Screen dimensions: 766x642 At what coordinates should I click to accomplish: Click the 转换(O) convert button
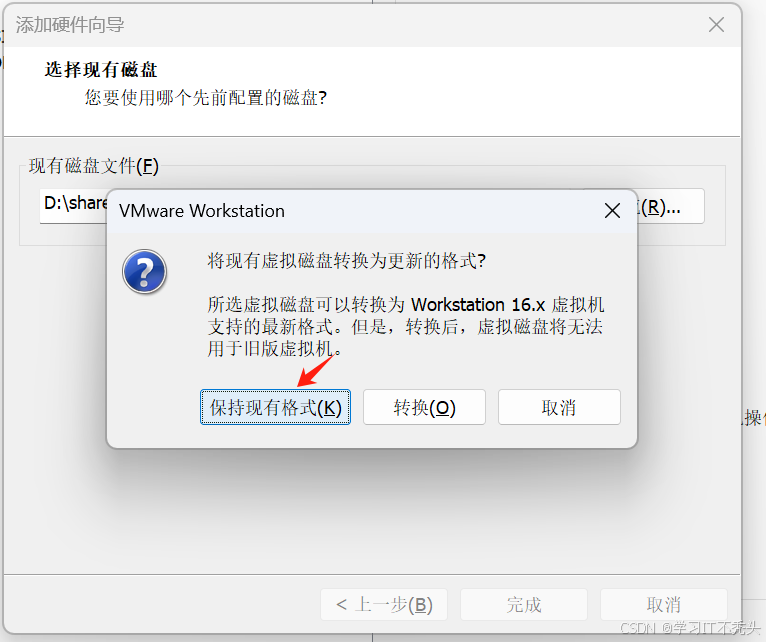[424, 407]
